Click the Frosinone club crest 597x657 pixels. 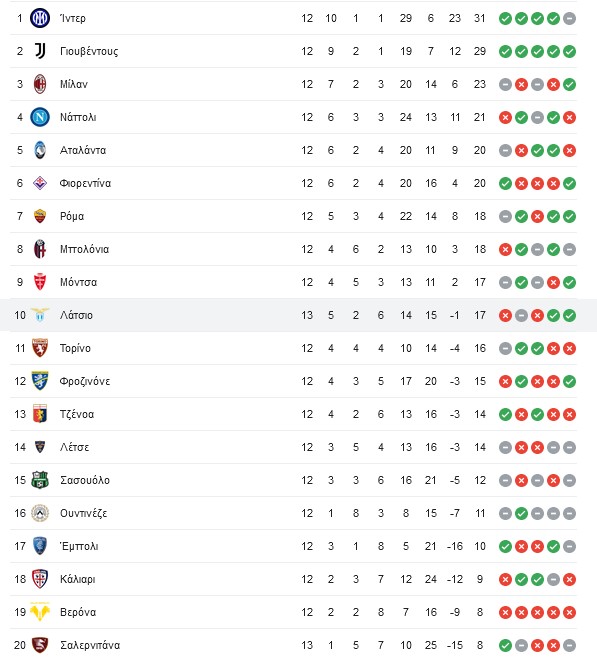click(40, 381)
